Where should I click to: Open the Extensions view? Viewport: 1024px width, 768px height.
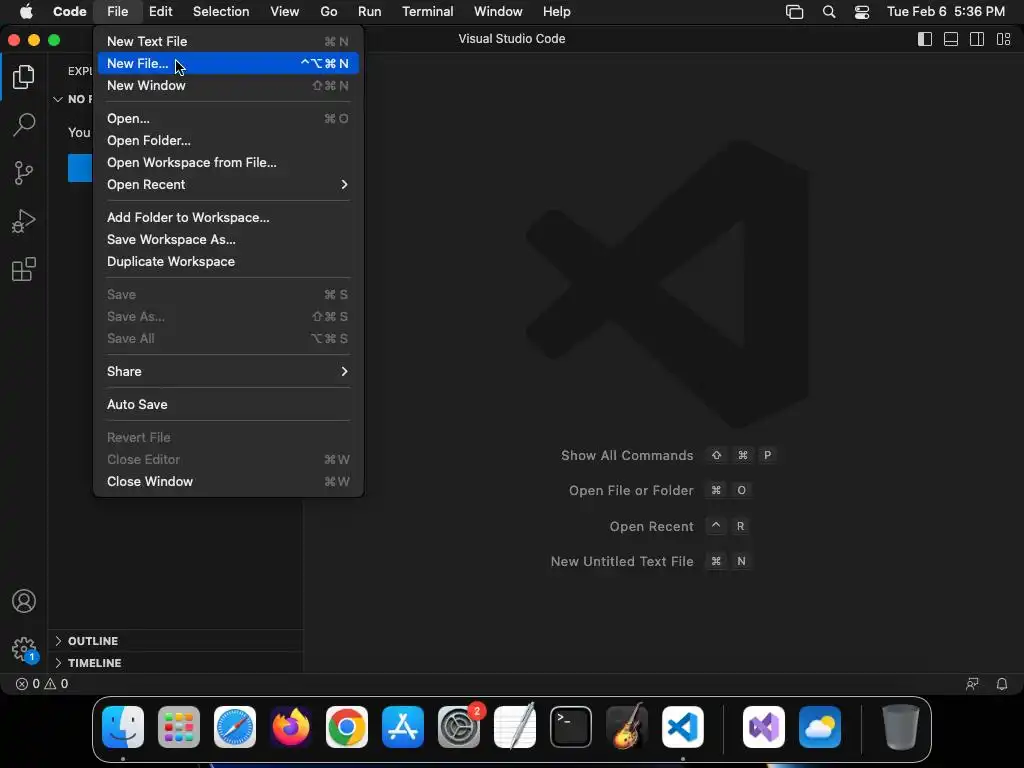click(x=24, y=269)
